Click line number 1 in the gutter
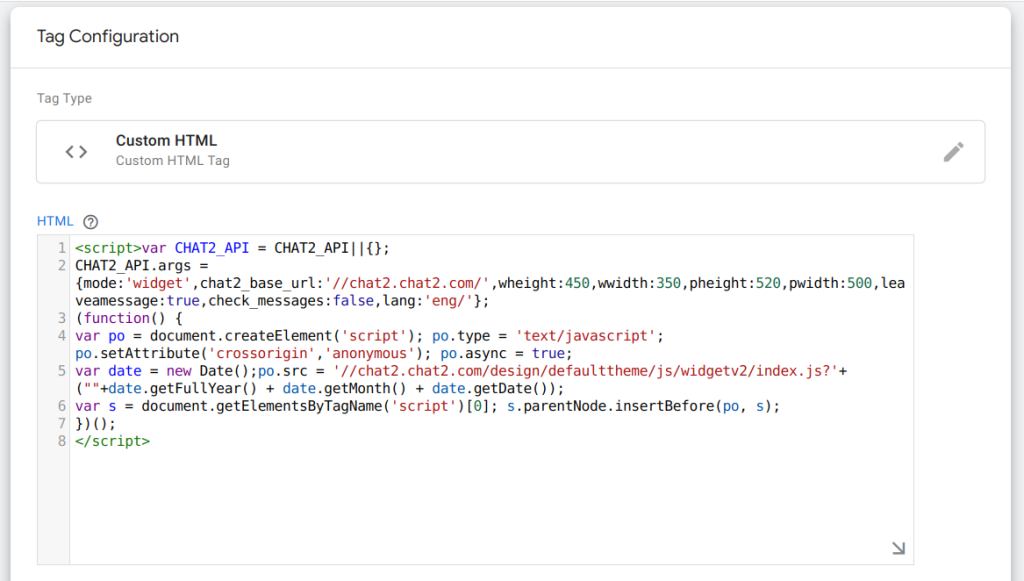Screen dimensions: 1024x581 (x=61, y=248)
